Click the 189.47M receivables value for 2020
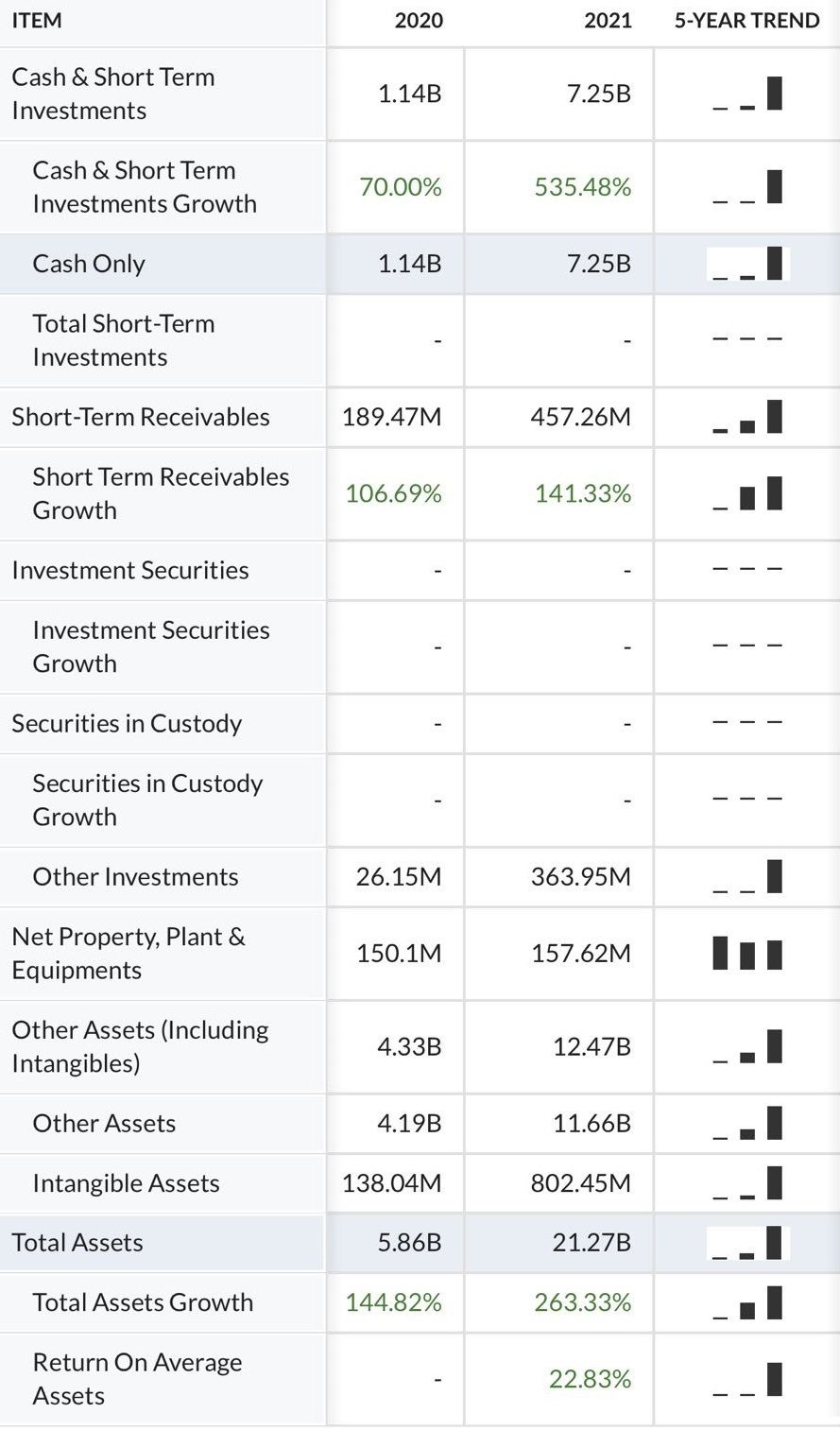The height and width of the screenshot is (1430, 840). pyautogui.click(x=391, y=417)
